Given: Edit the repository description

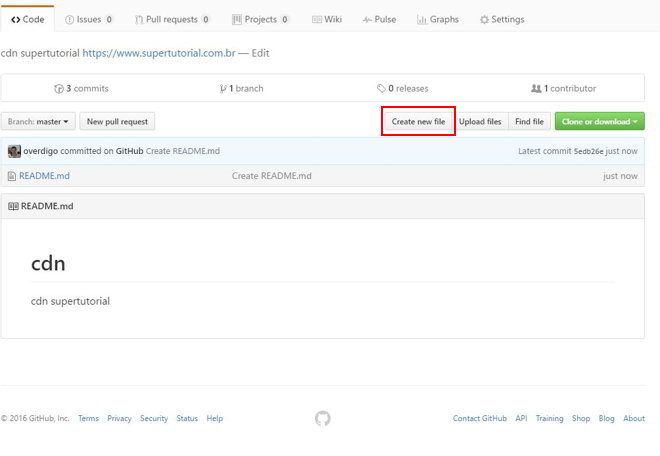Looking at the screenshot, I should click(260, 53).
